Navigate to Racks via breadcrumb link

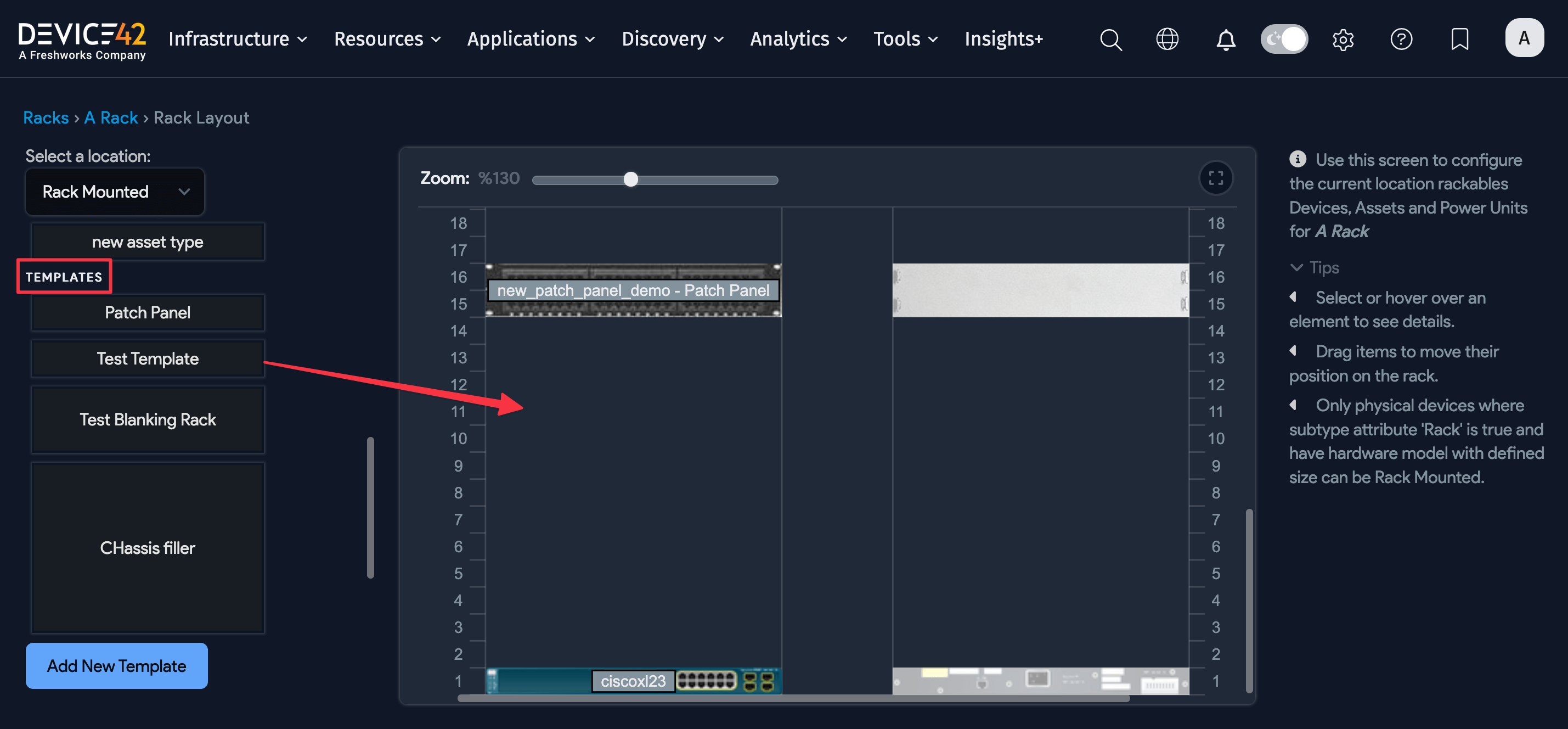(x=46, y=117)
